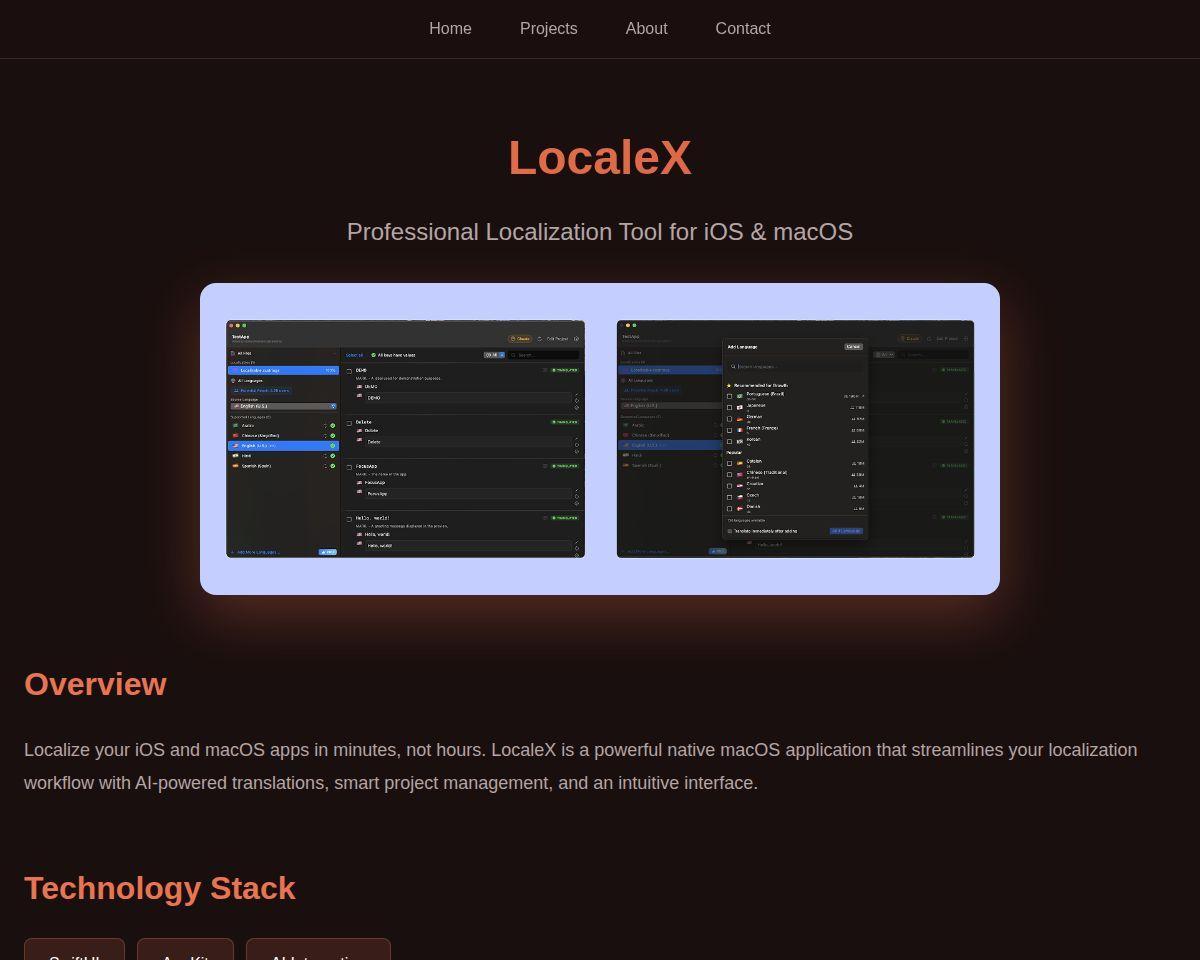Click the 'Localize your iOS and macOS apps' paragraph
The height and width of the screenshot is (960, 1200).
[x=581, y=766]
